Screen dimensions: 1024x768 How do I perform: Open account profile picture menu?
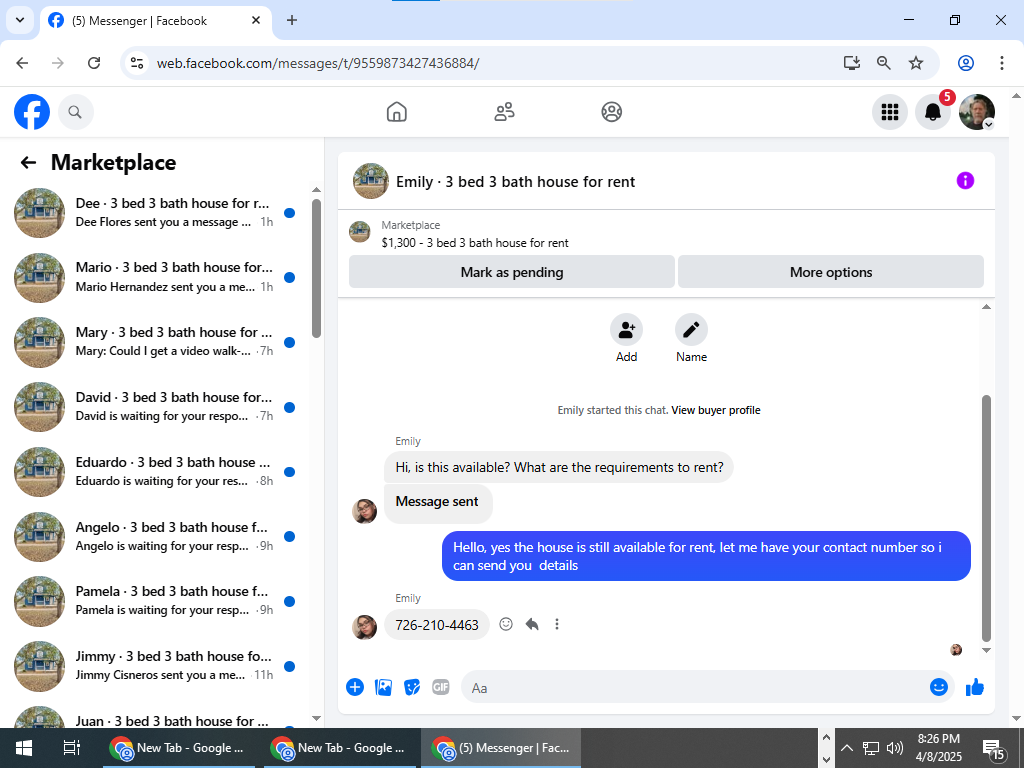pyautogui.click(x=976, y=112)
